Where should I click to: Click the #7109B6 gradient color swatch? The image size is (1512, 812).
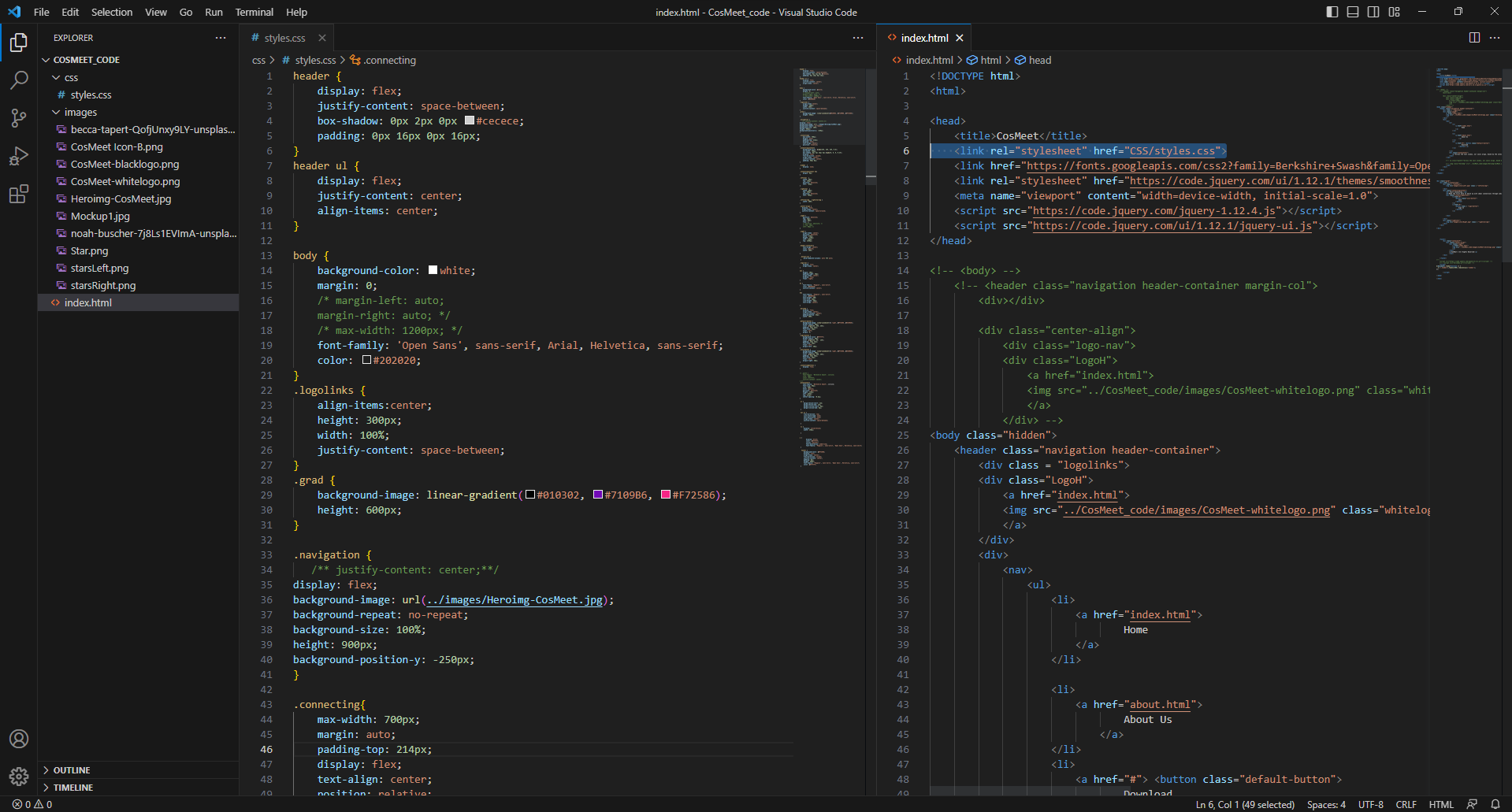pyautogui.click(x=598, y=495)
